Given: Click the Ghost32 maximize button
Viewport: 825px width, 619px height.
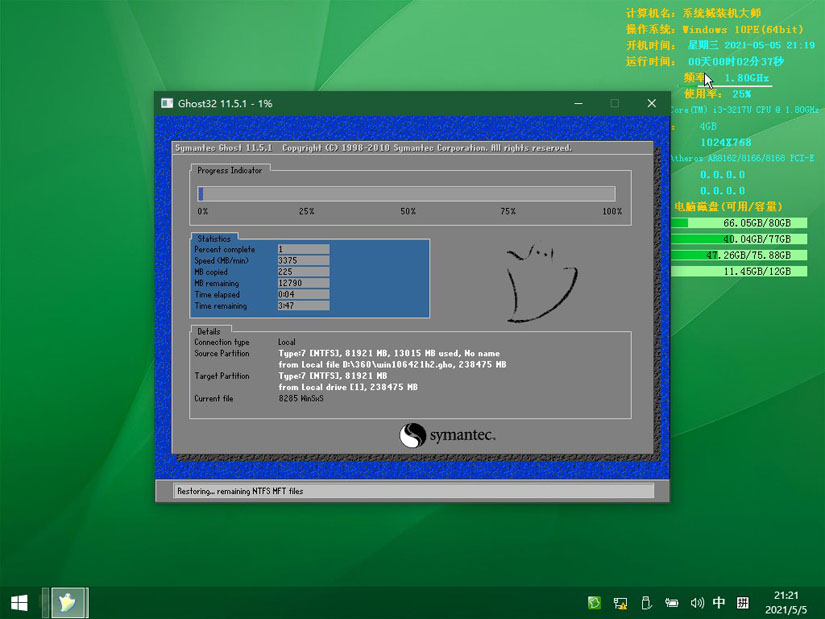Looking at the screenshot, I should (x=615, y=103).
